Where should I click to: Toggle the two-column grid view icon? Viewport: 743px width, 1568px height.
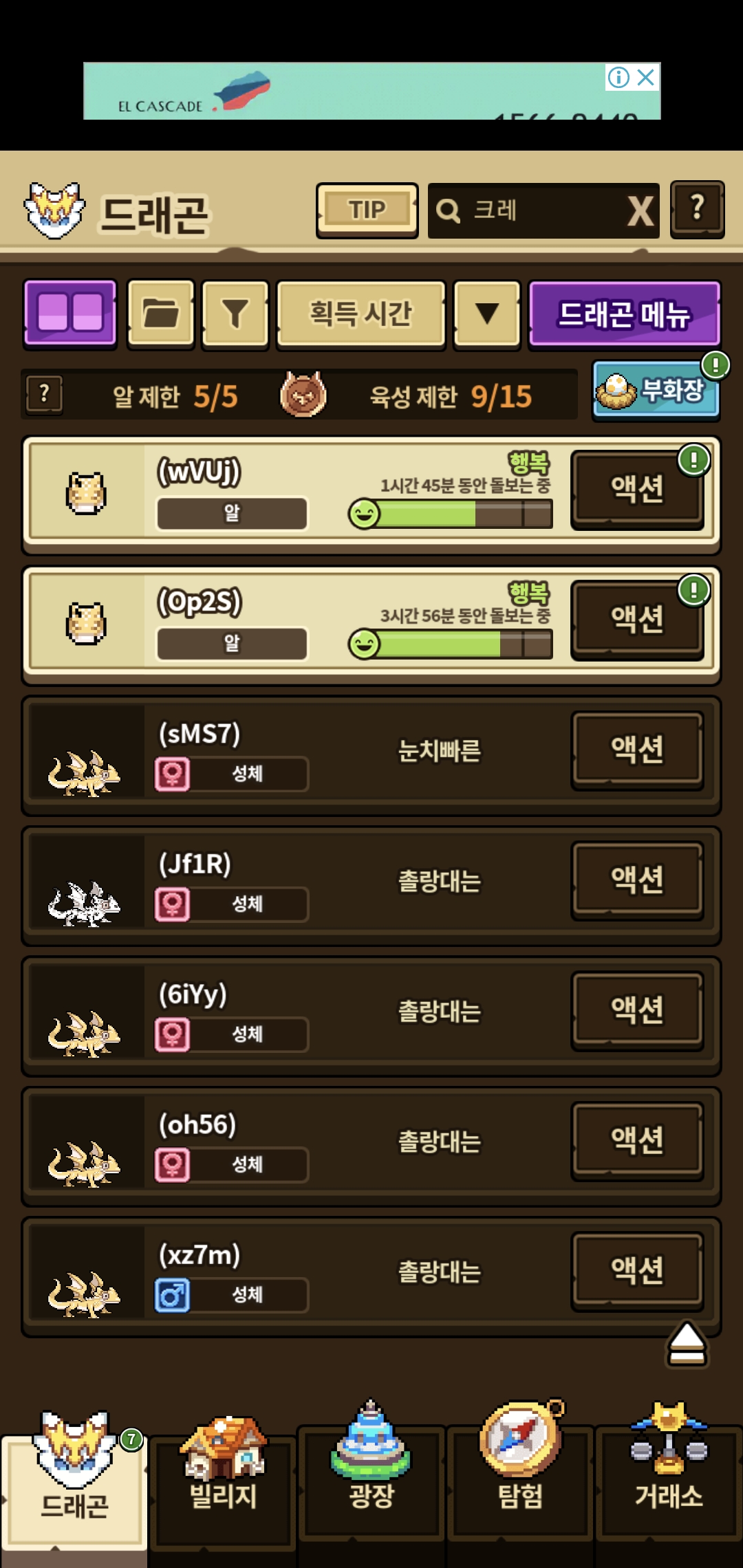tap(70, 314)
